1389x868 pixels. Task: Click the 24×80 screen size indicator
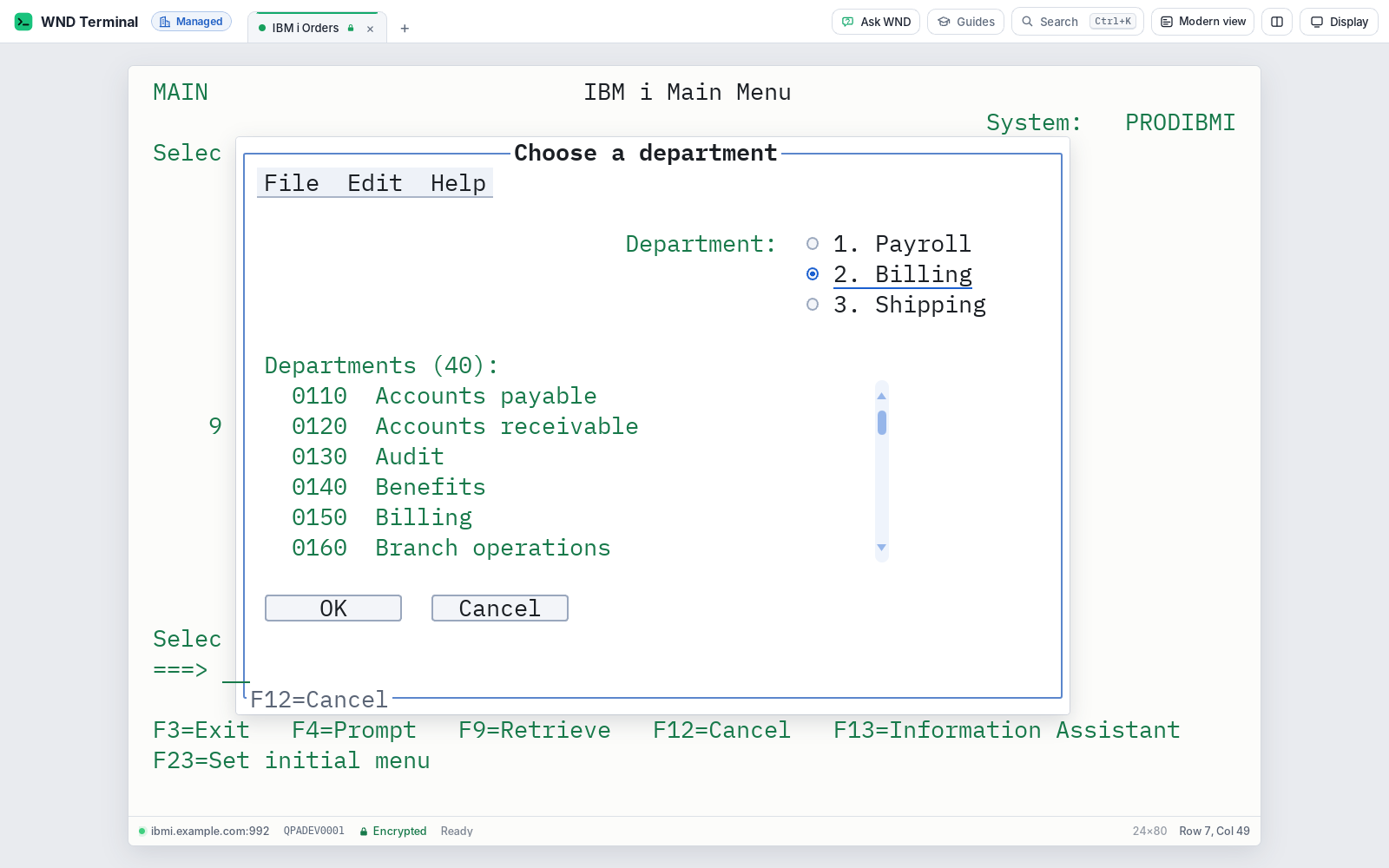[1149, 832]
